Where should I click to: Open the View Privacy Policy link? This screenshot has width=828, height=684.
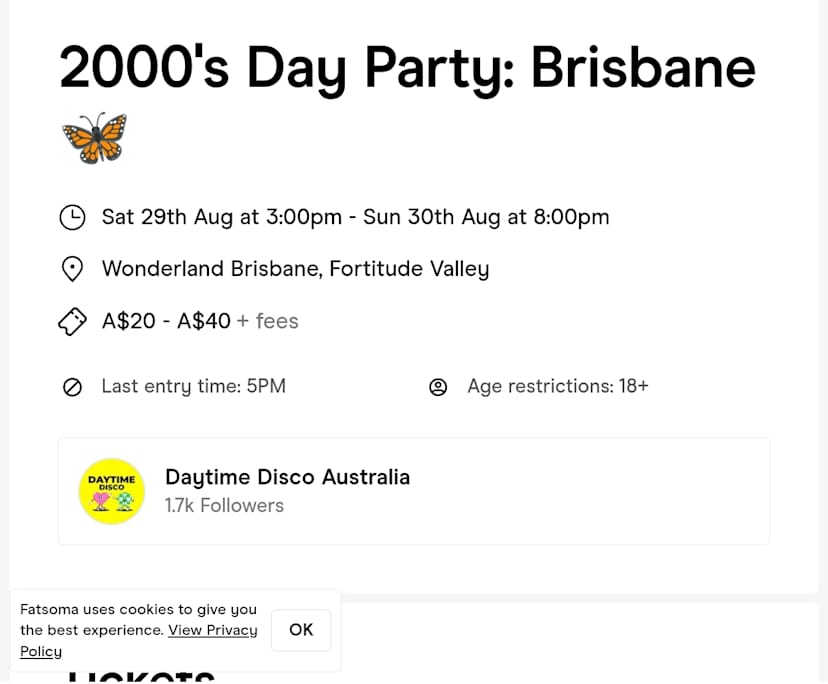pyautogui.click(x=212, y=631)
